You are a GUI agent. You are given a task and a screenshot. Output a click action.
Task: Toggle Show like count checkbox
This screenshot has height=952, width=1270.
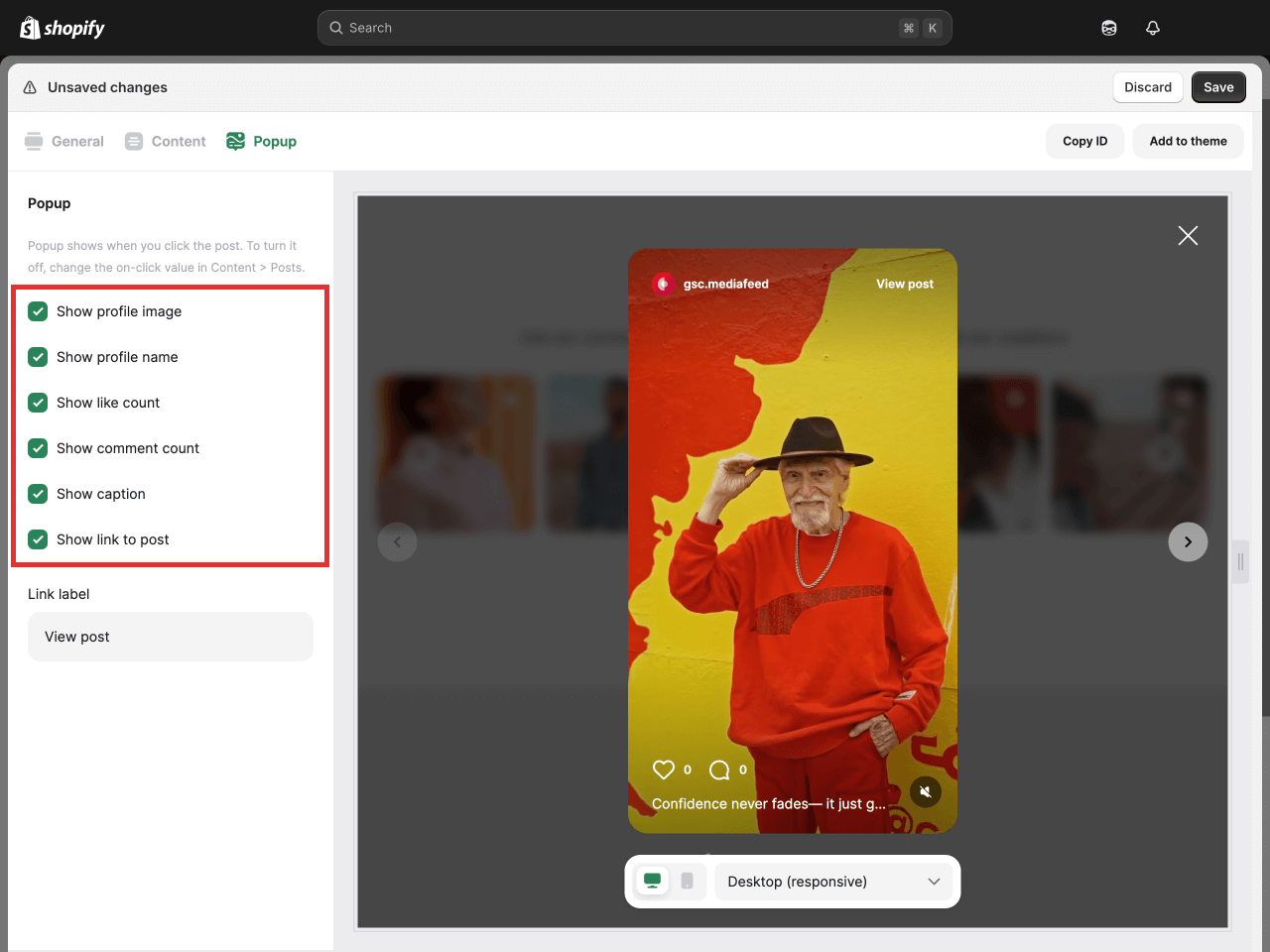tap(38, 403)
